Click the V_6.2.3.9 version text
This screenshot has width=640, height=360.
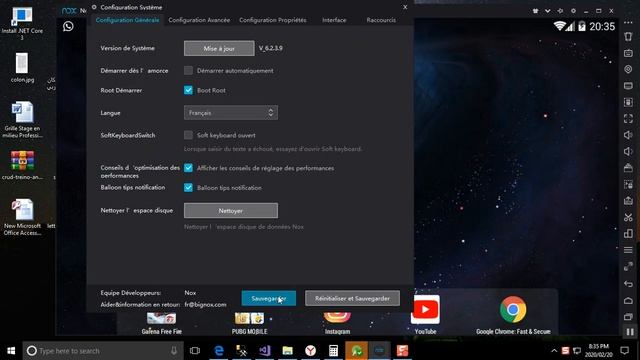click(x=271, y=48)
